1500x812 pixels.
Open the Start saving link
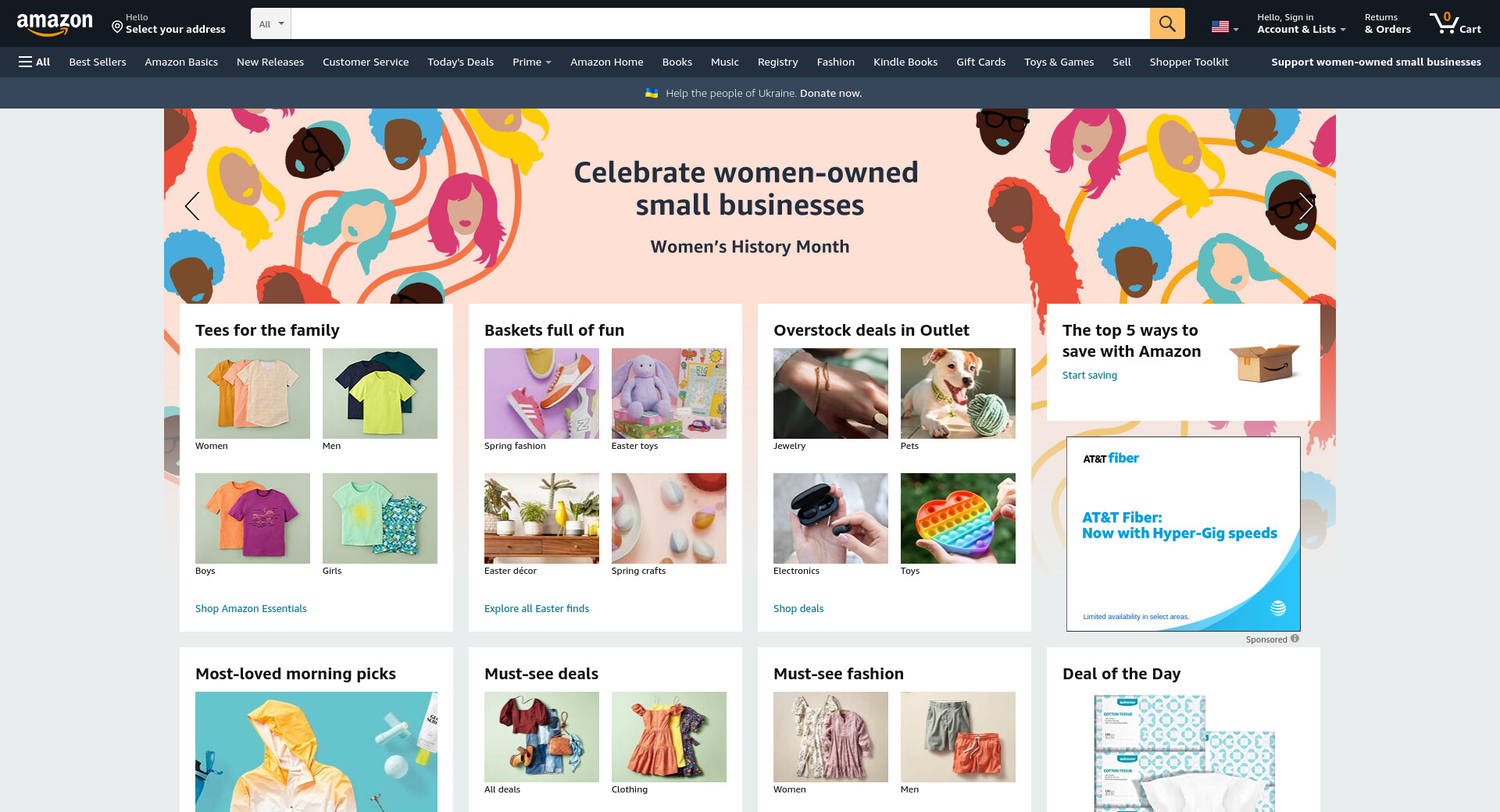click(x=1089, y=375)
